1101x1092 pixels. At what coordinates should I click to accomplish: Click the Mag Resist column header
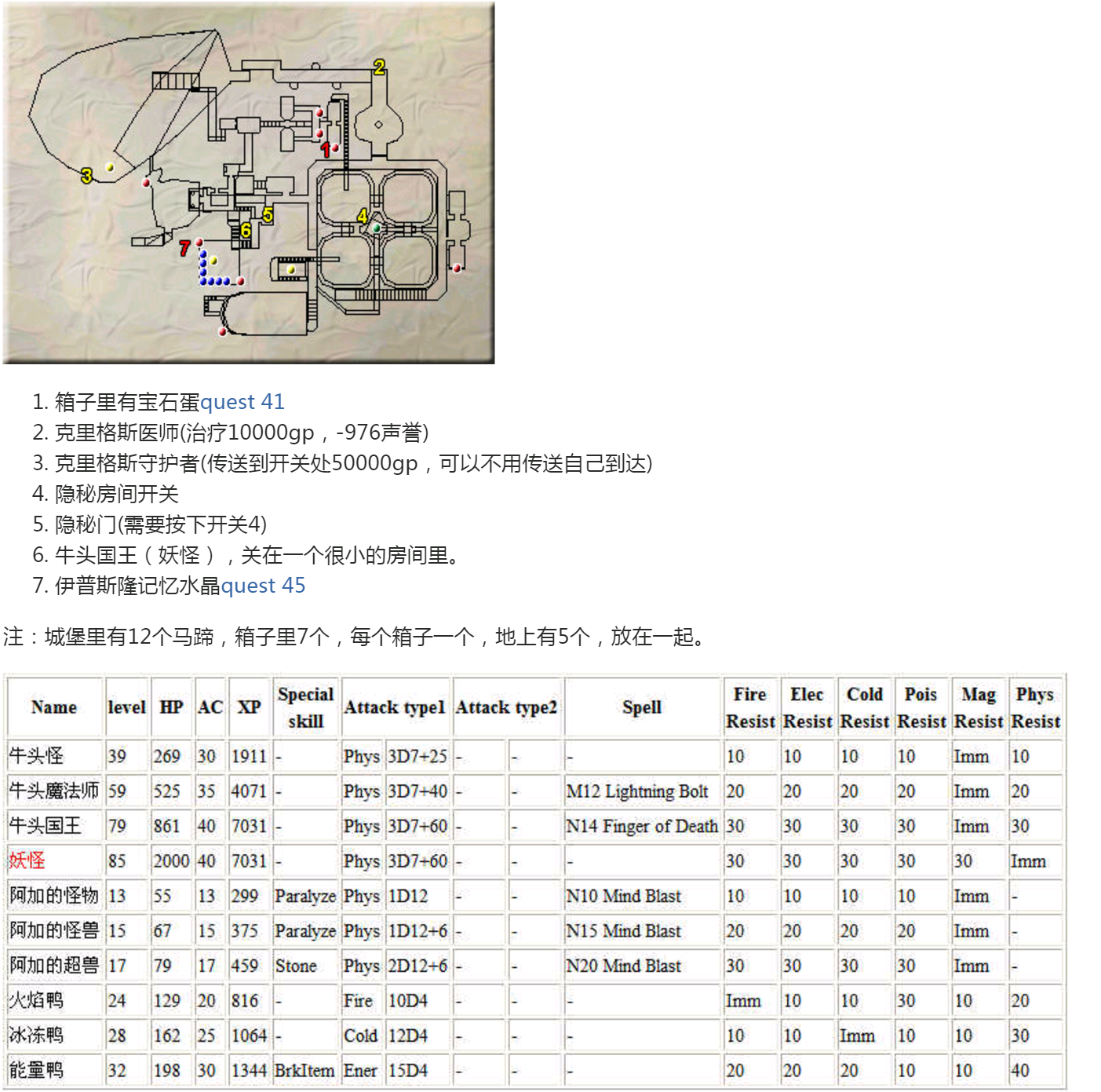pos(979,707)
